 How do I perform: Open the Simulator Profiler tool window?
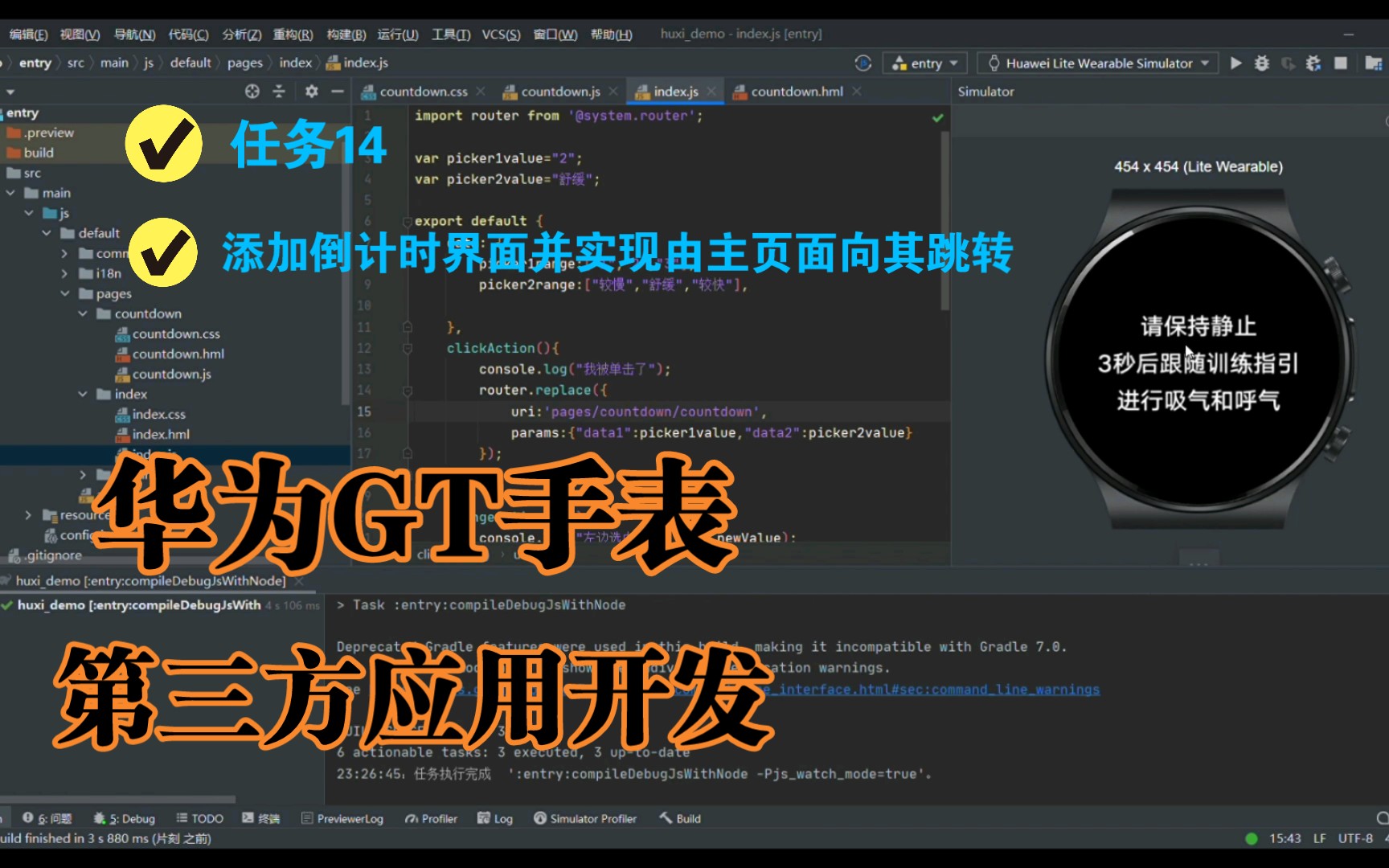tap(585, 818)
